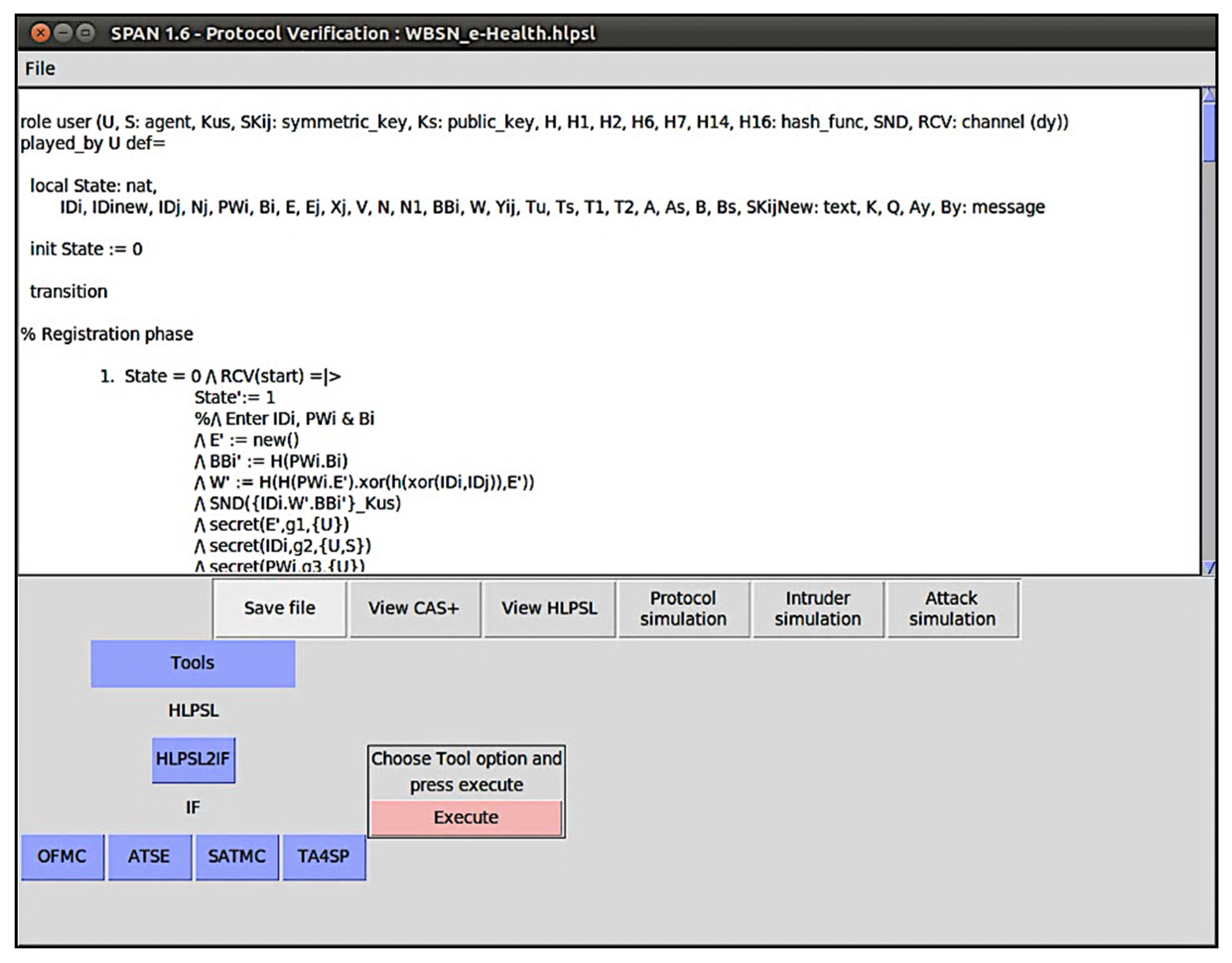Click the blue Tools button
The height and width of the screenshot is (963, 1232).
193,663
